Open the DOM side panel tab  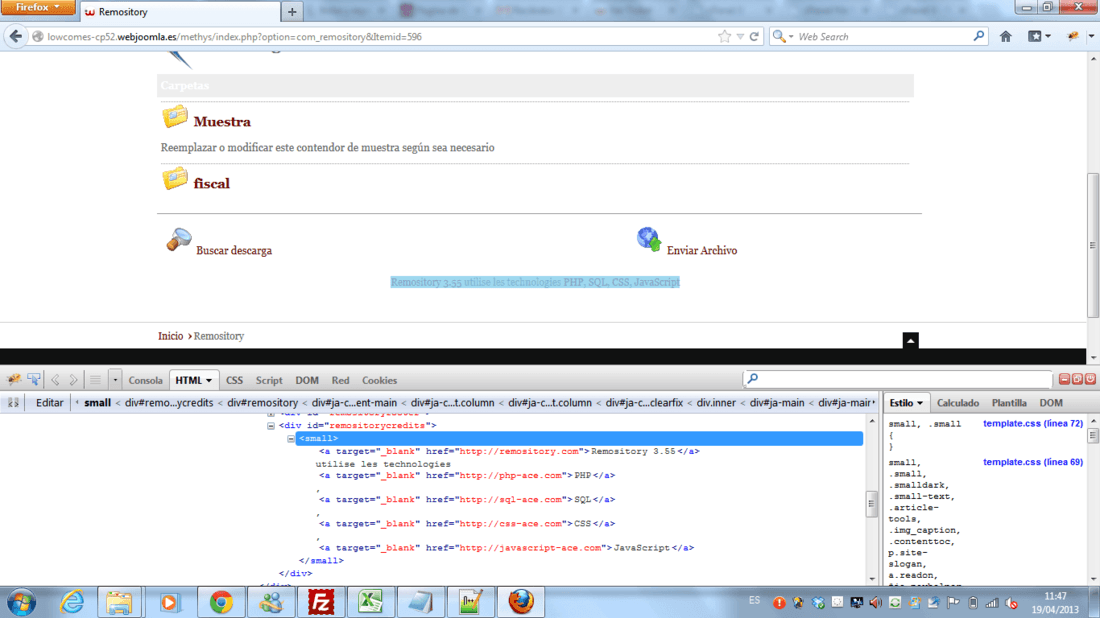(1050, 403)
